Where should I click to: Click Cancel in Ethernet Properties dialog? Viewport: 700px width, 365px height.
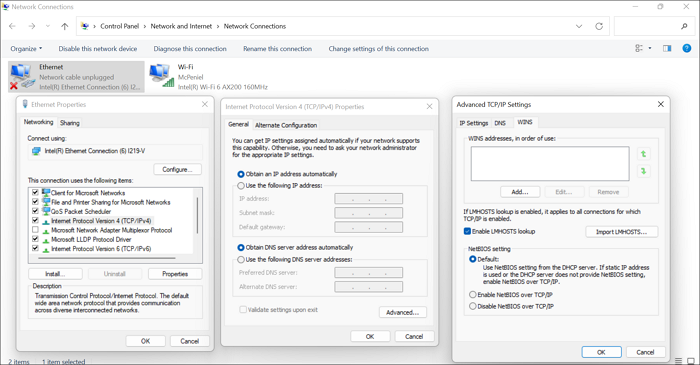tap(189, 341)
